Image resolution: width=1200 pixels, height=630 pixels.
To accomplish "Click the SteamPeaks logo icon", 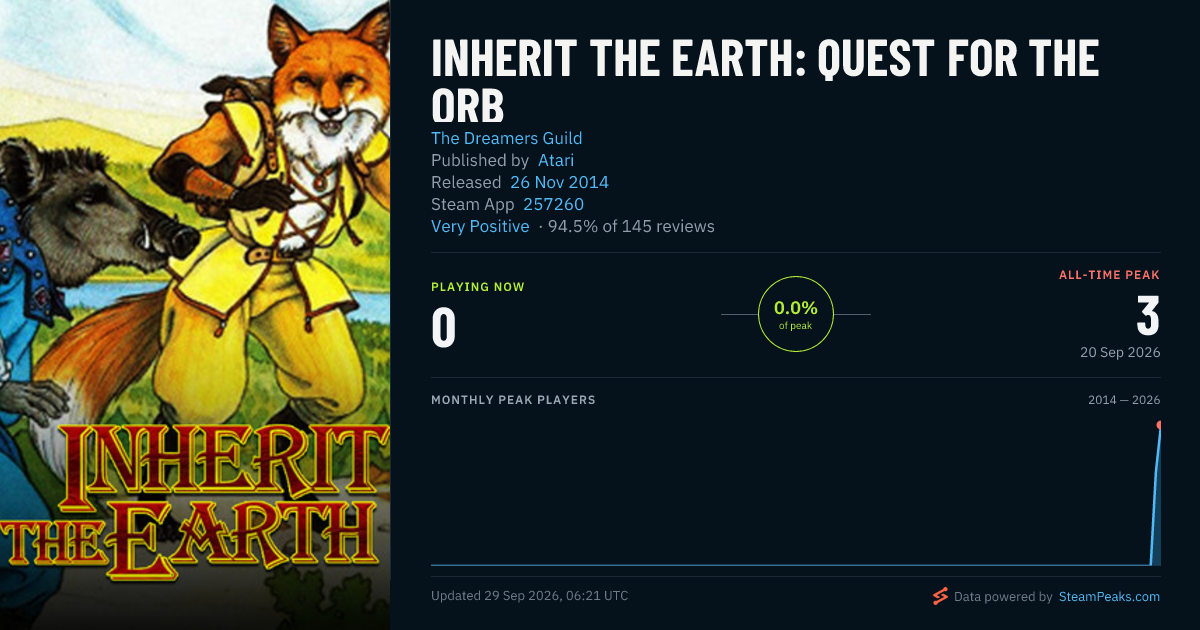I will click(940, 596).
